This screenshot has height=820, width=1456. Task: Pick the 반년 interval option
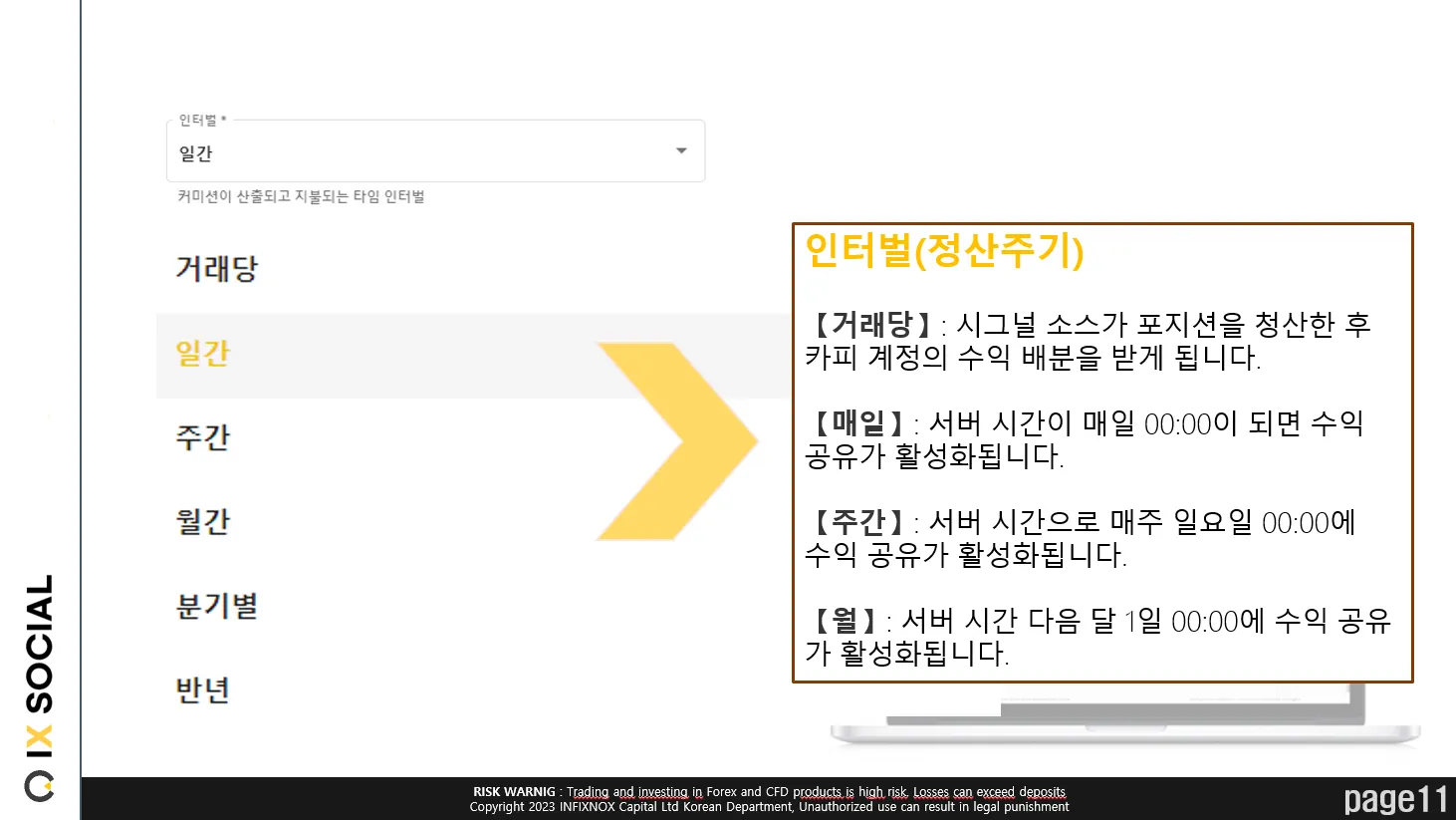[203, 689]
